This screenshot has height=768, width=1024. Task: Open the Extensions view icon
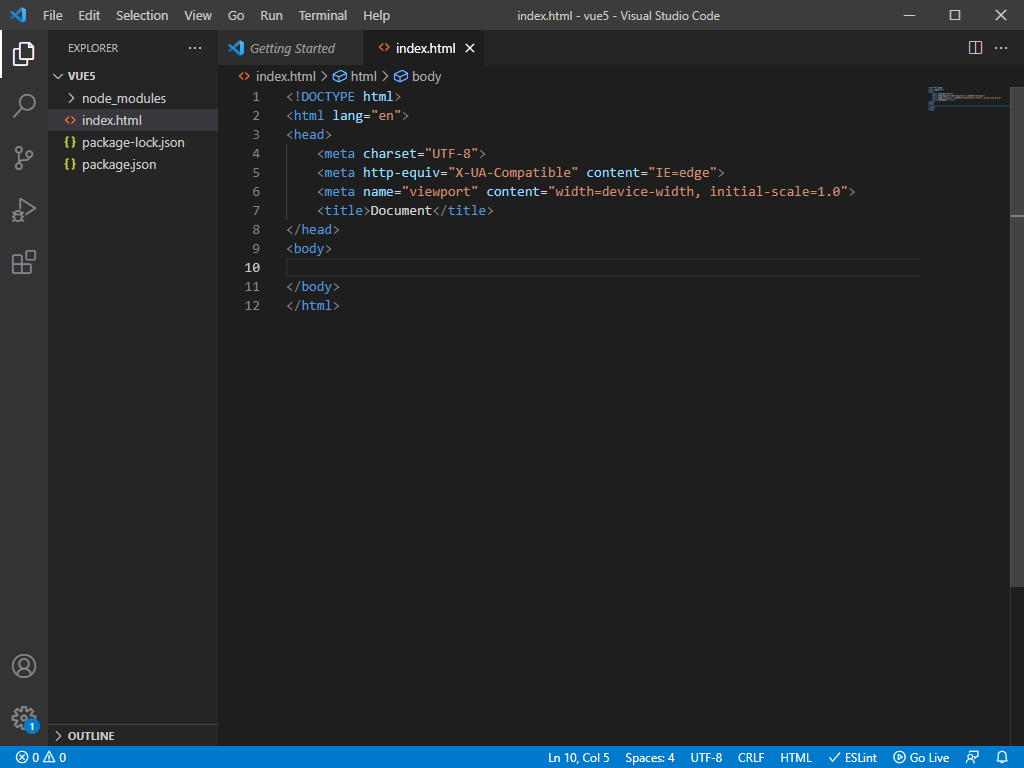pos(24,263)
